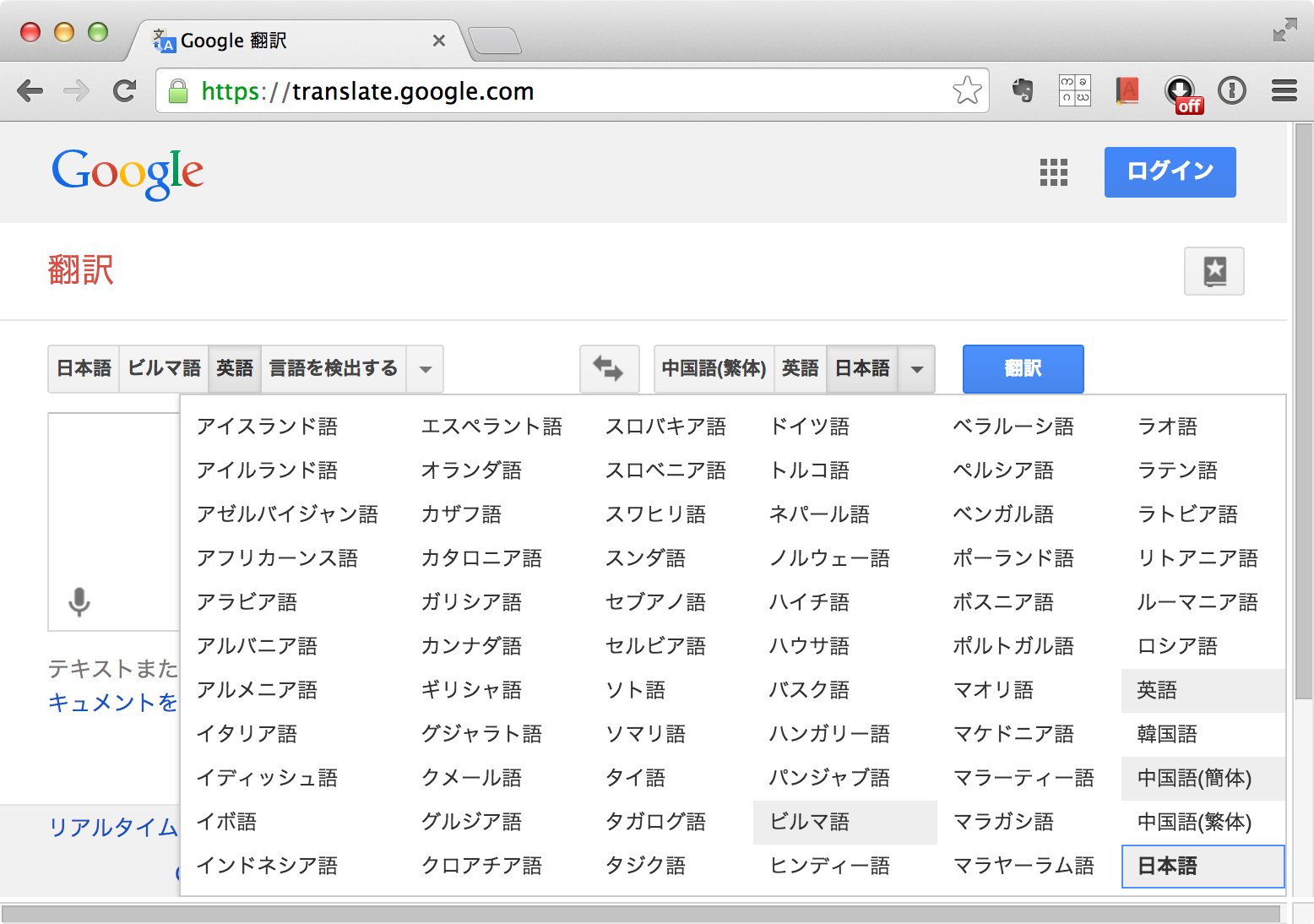Choose クロアチア語 from the list
The image size is (1314, 924).
click(x=481, y=866)
